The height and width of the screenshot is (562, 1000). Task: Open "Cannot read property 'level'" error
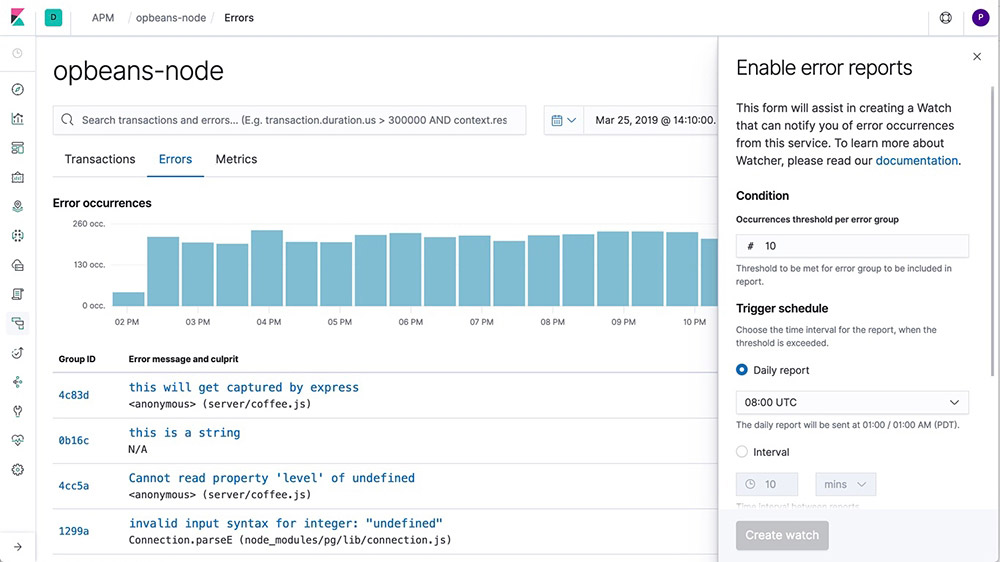(272, 478)
